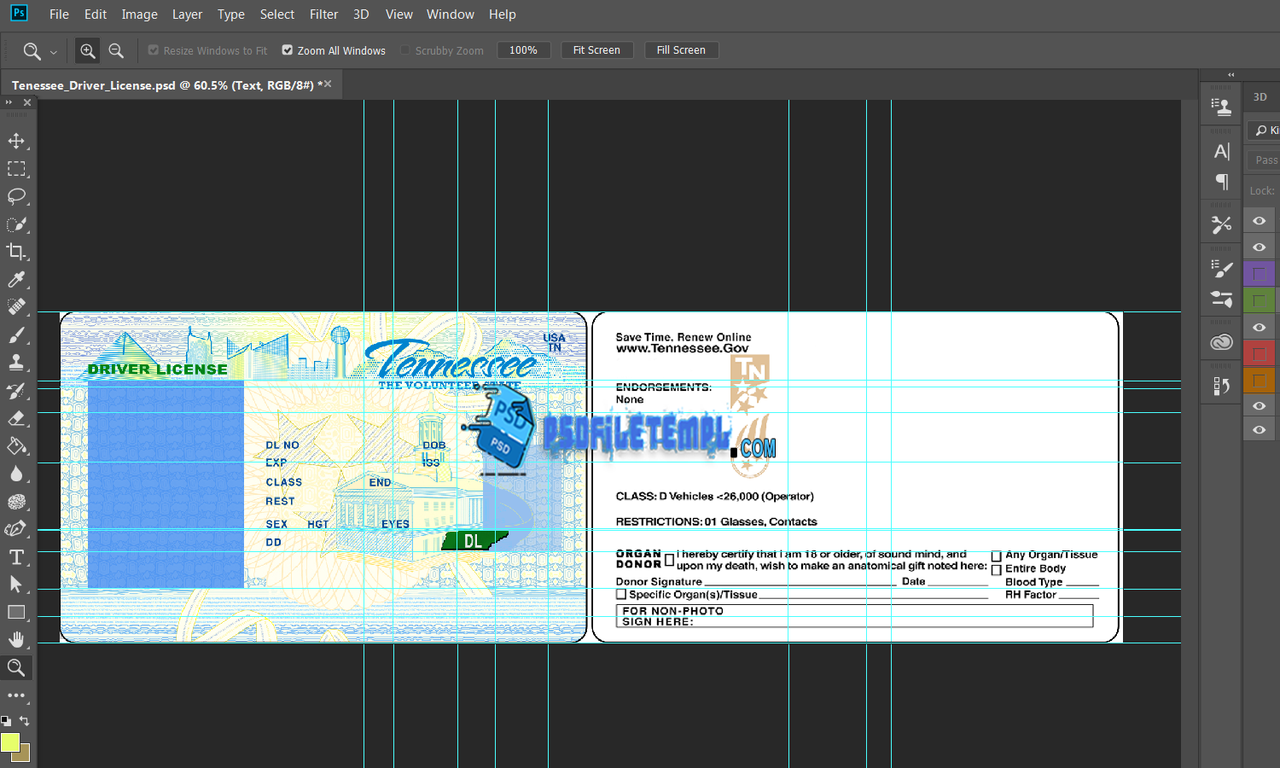
Task: Click the Fit Screen button
Action: [x=597, y=50]
